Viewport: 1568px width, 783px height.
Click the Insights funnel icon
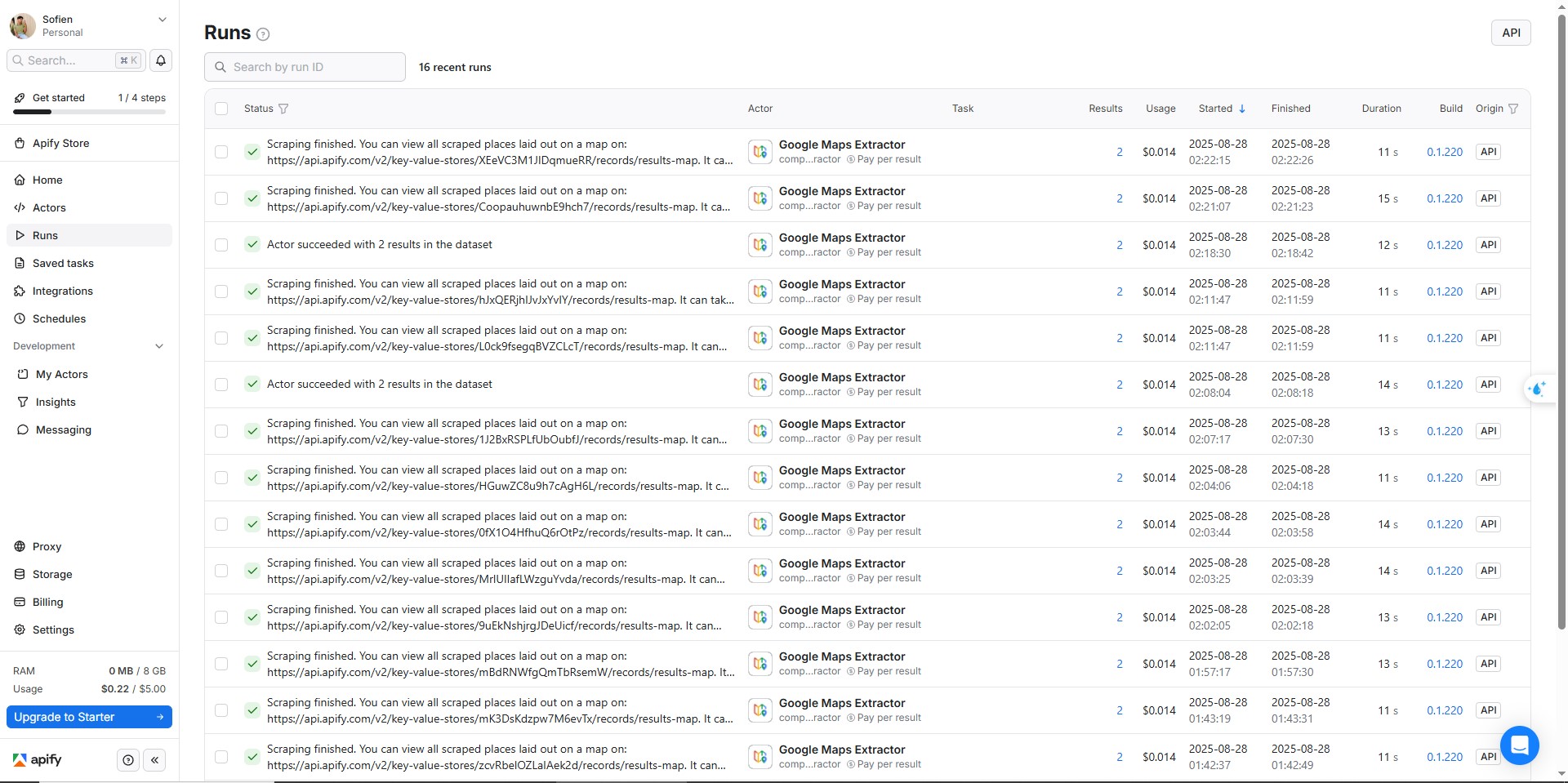(x=23, y=402)
